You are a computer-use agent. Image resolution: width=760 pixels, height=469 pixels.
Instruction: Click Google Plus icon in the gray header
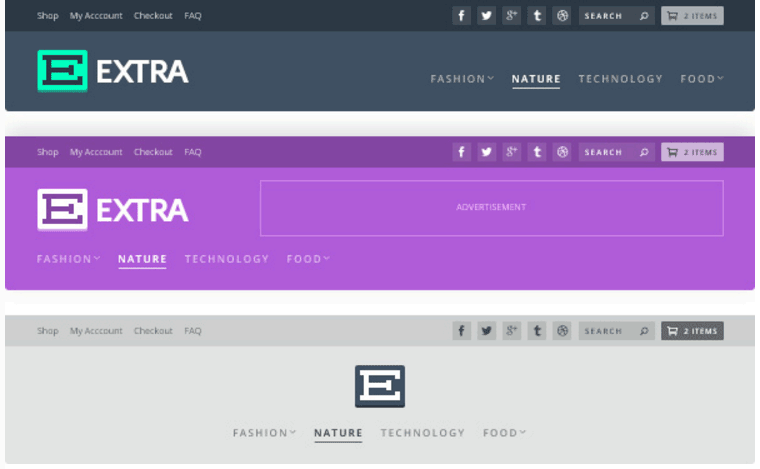(511, 331)
